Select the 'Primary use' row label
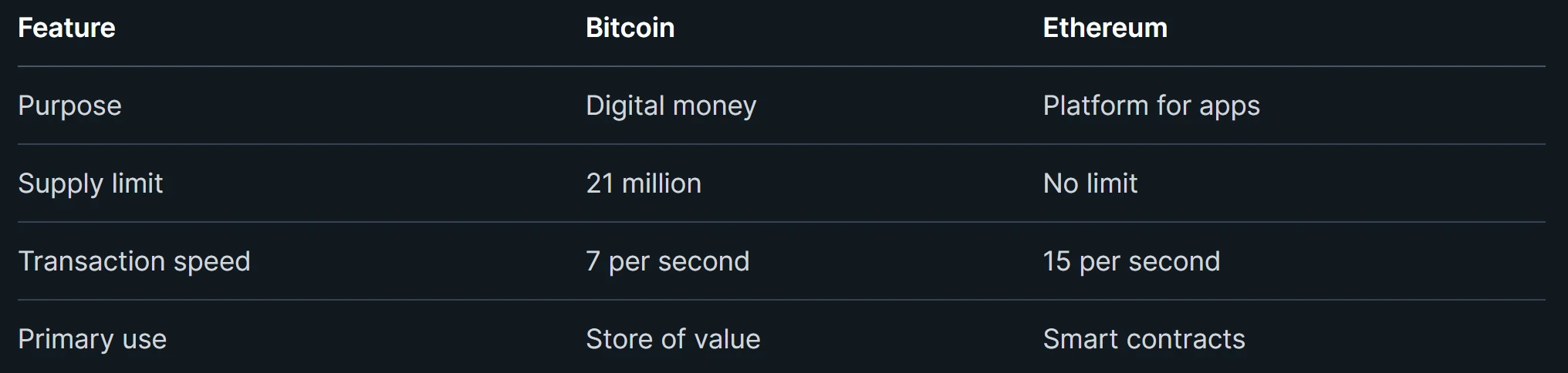1568x373 pixels. (x=92, y=339)
